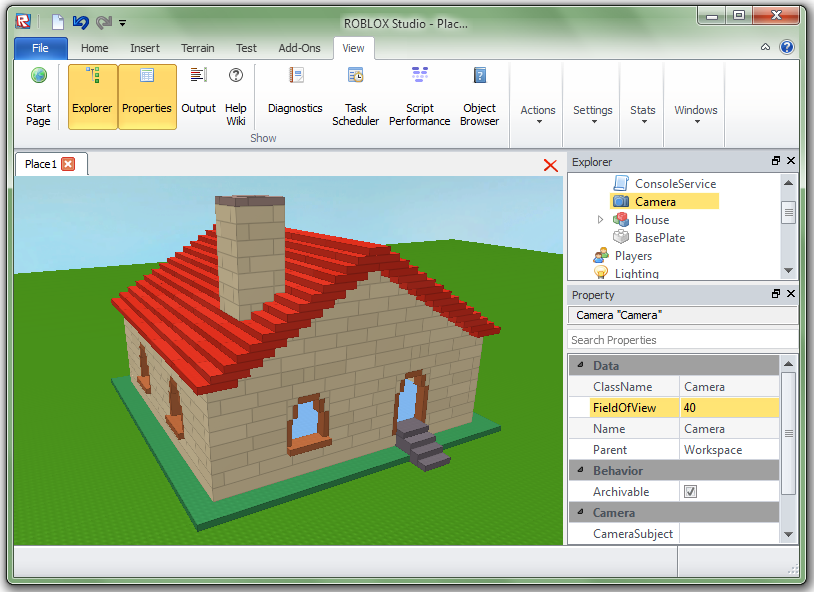Close the Place1 tab with red X
This screenshot has width=814, height=592.
tap(68, 164)
